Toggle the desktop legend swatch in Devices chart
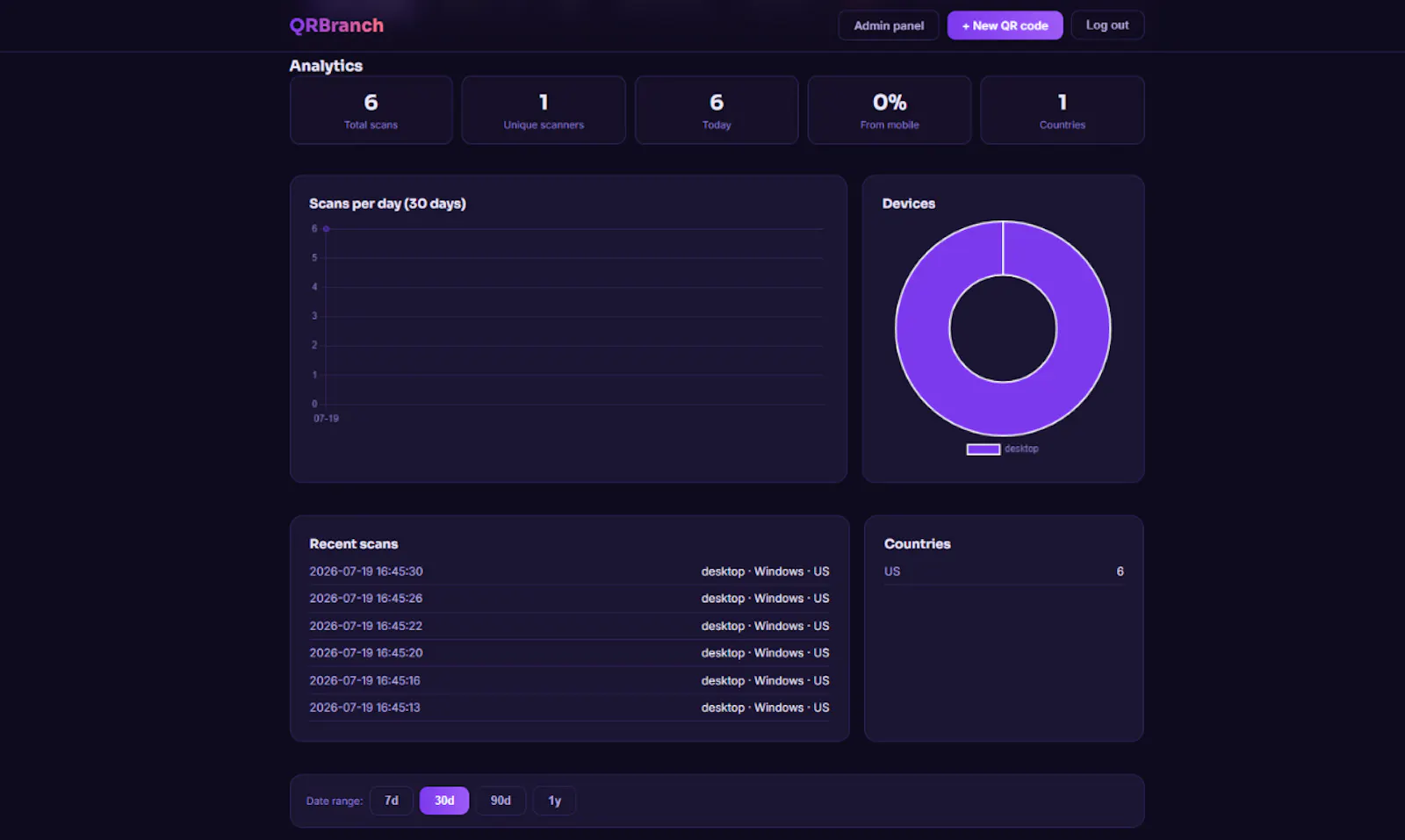The height and width of the screenshot is (840, 1405). click(983, 449)
